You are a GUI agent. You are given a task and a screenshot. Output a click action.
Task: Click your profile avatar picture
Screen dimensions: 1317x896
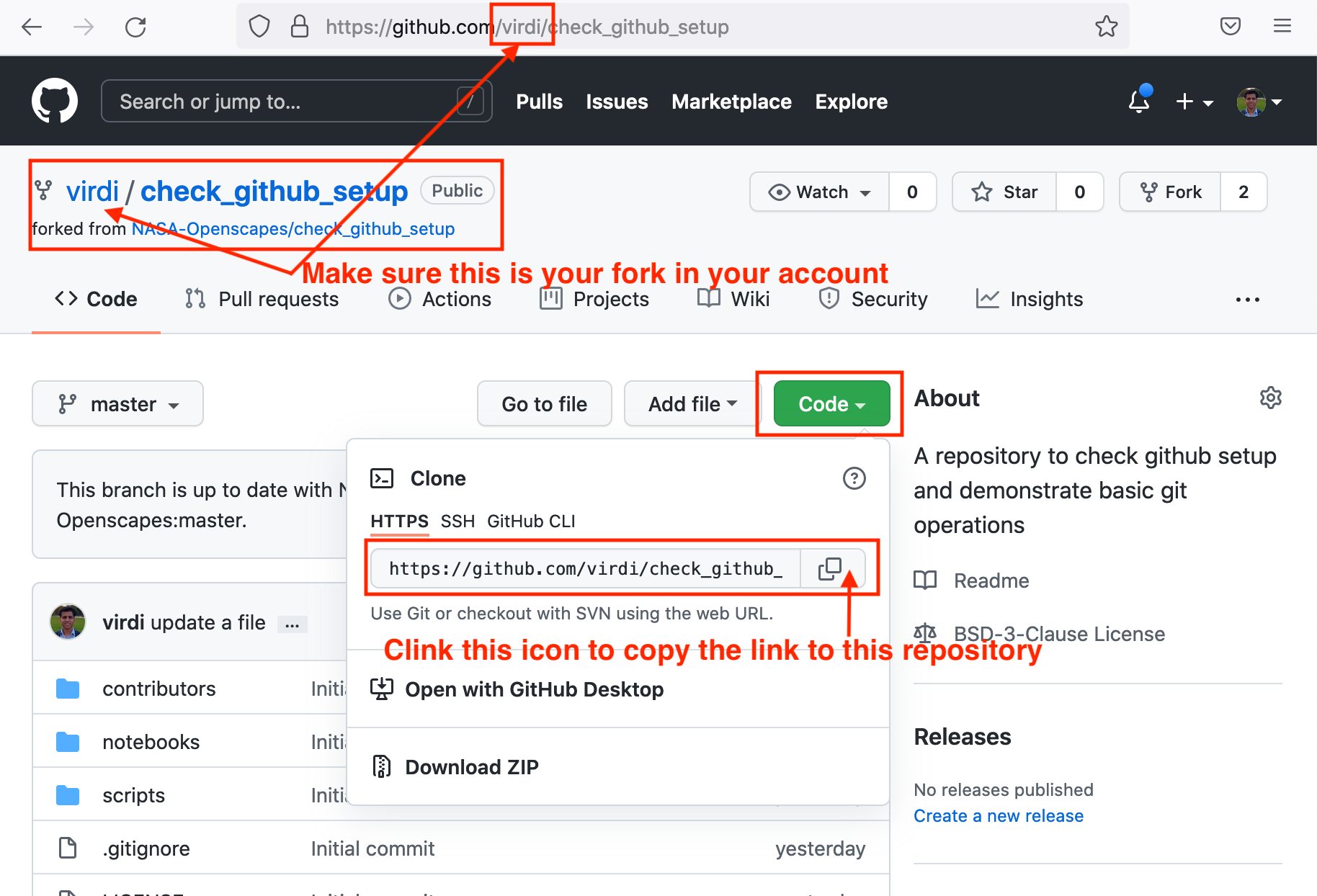pos(1251,101)
